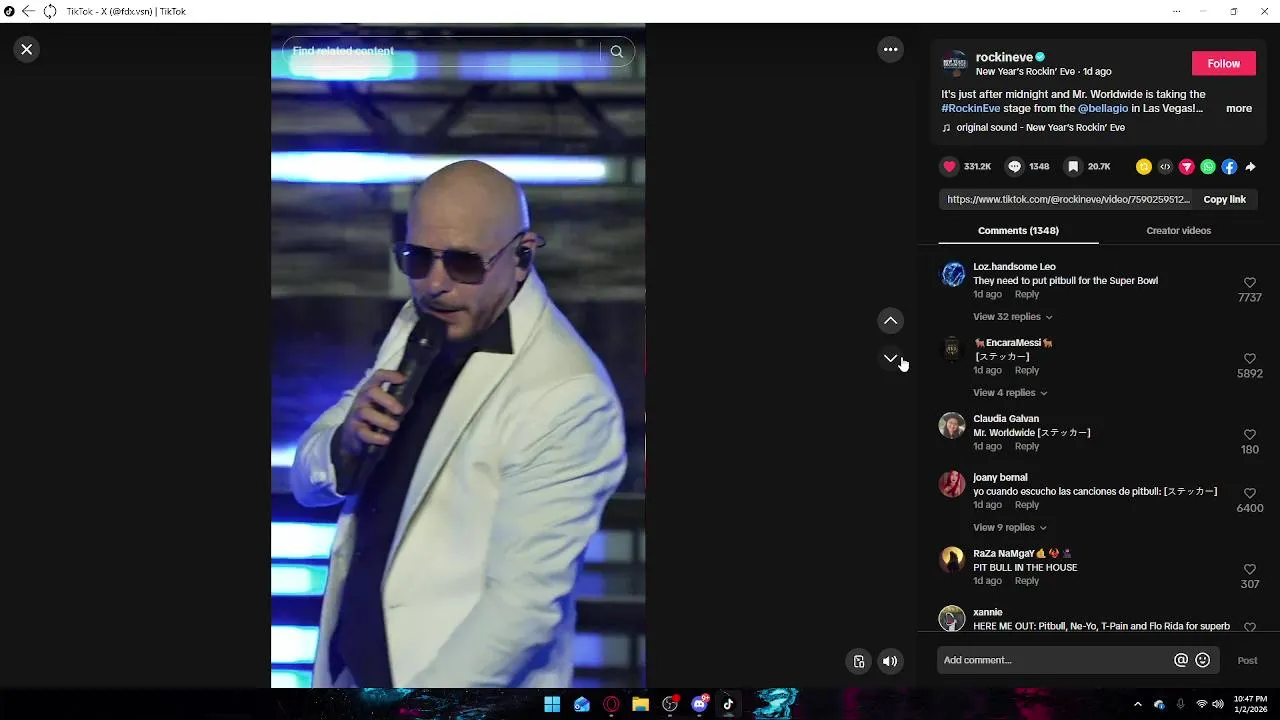The image size is (1280, 720).
Task: Expand 'View 9 replies' under joany bernal
Action: pos(1010,528)
